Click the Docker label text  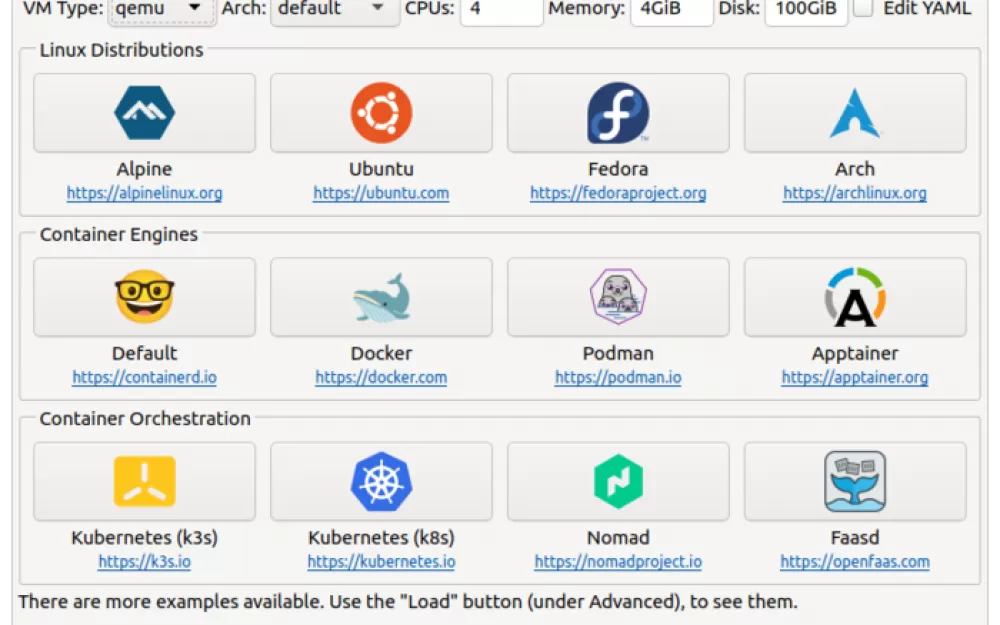(x=381, y=353)
